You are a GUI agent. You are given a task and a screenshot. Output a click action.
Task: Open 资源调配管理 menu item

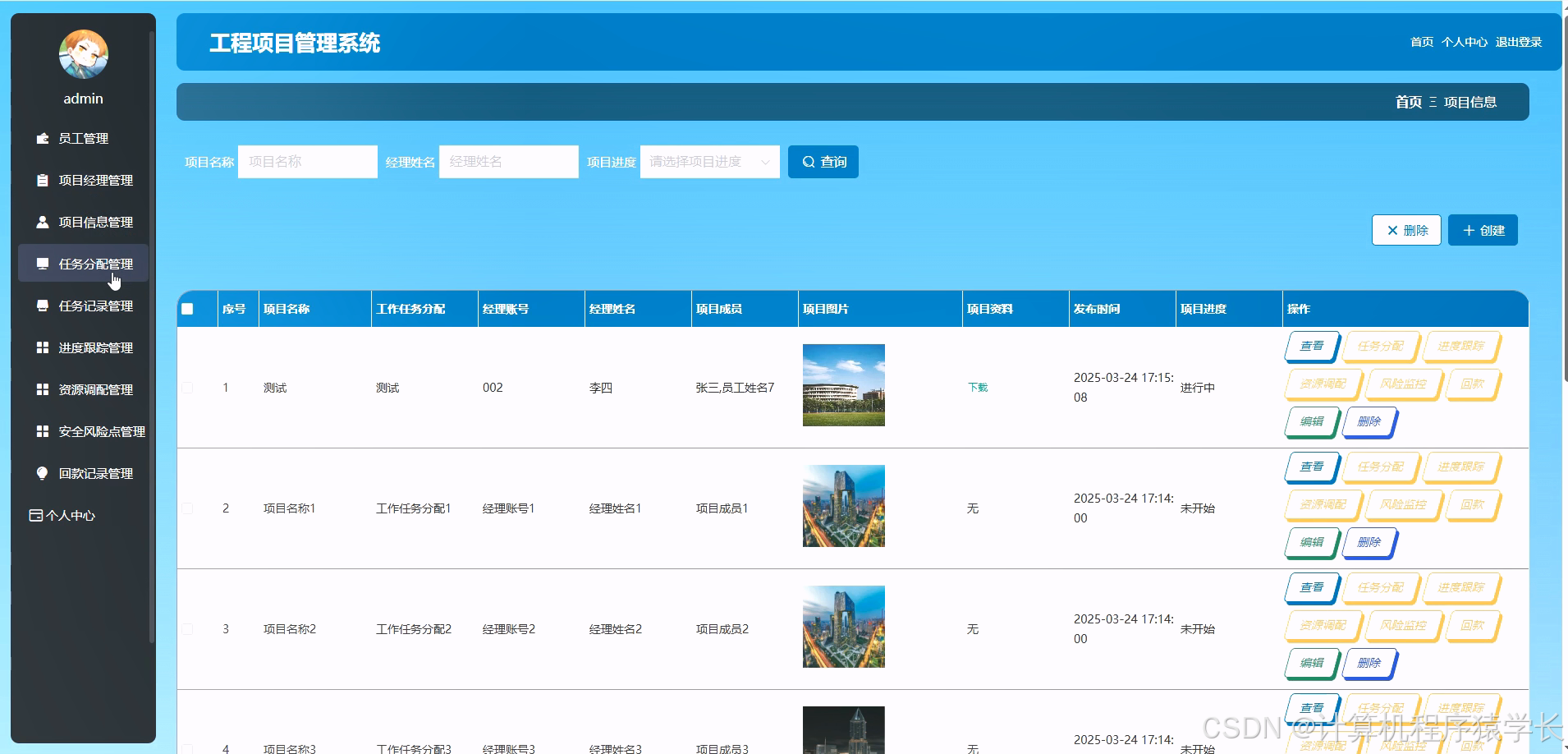pyautogui.click(x=83, y=389)
